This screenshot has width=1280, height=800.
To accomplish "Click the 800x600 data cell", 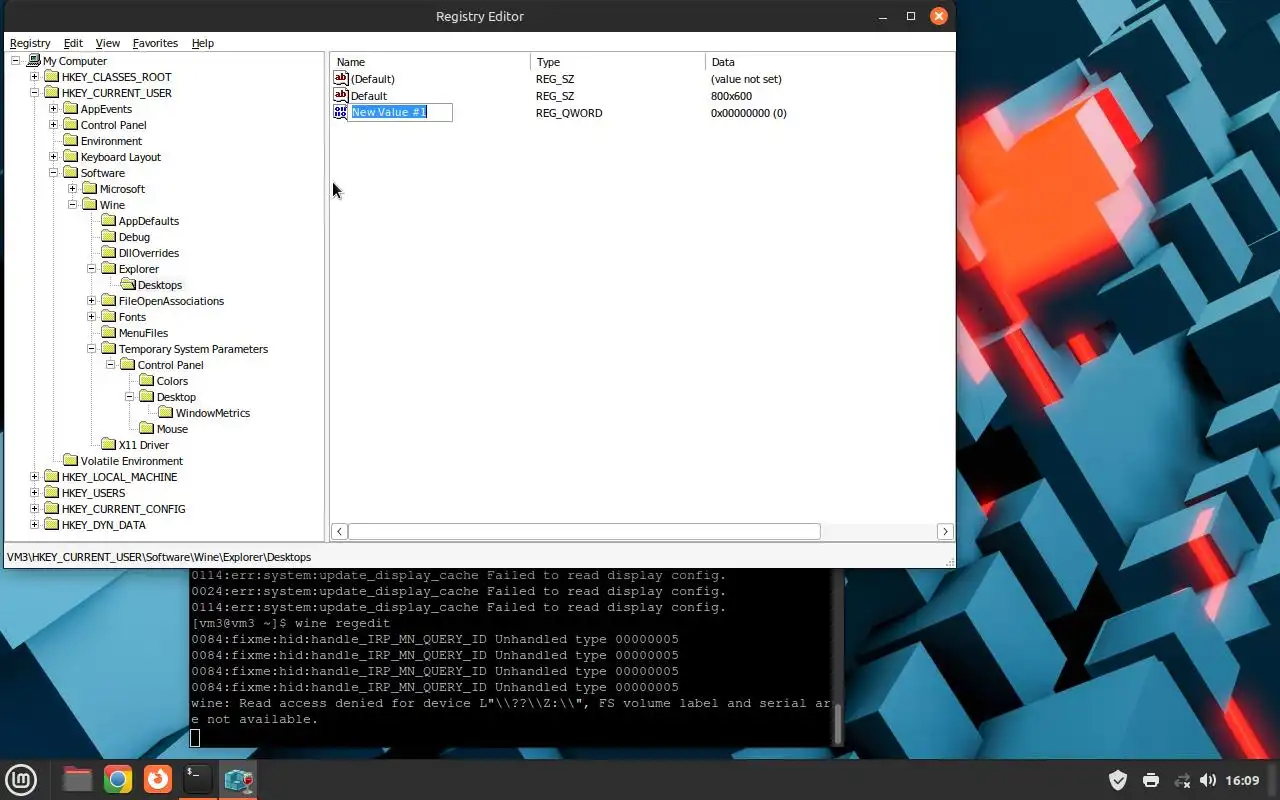I will click(x=731, y=96).
